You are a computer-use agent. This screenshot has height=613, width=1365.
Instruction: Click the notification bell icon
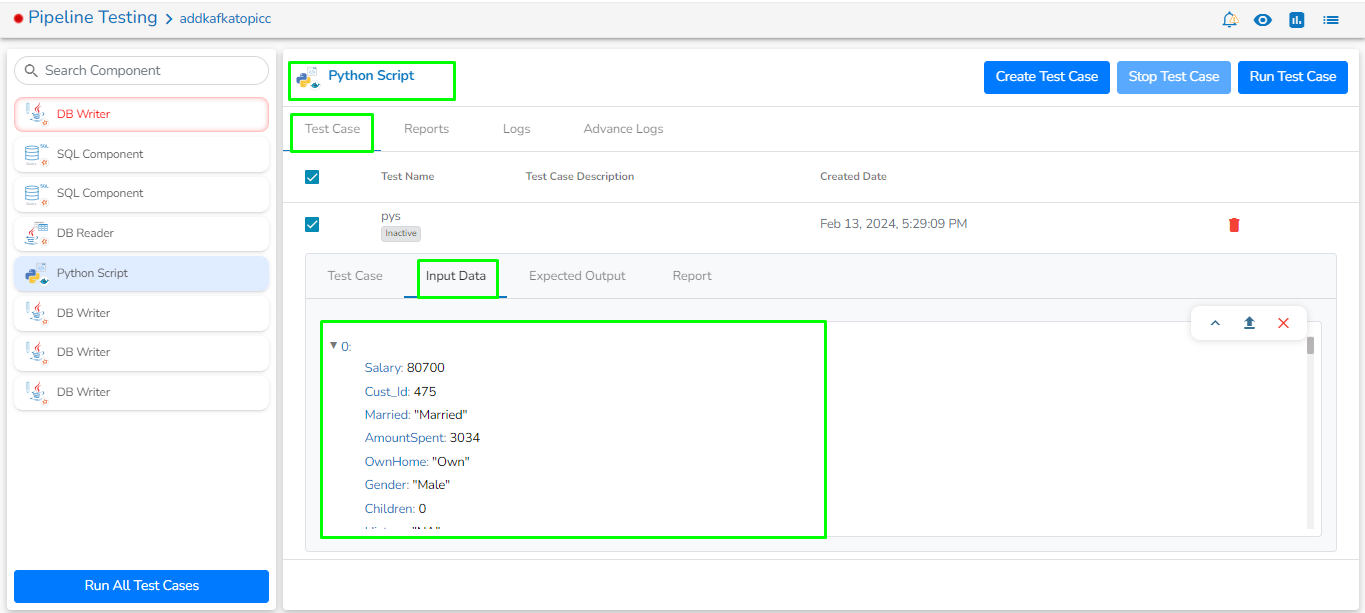tap(1230, 19)
